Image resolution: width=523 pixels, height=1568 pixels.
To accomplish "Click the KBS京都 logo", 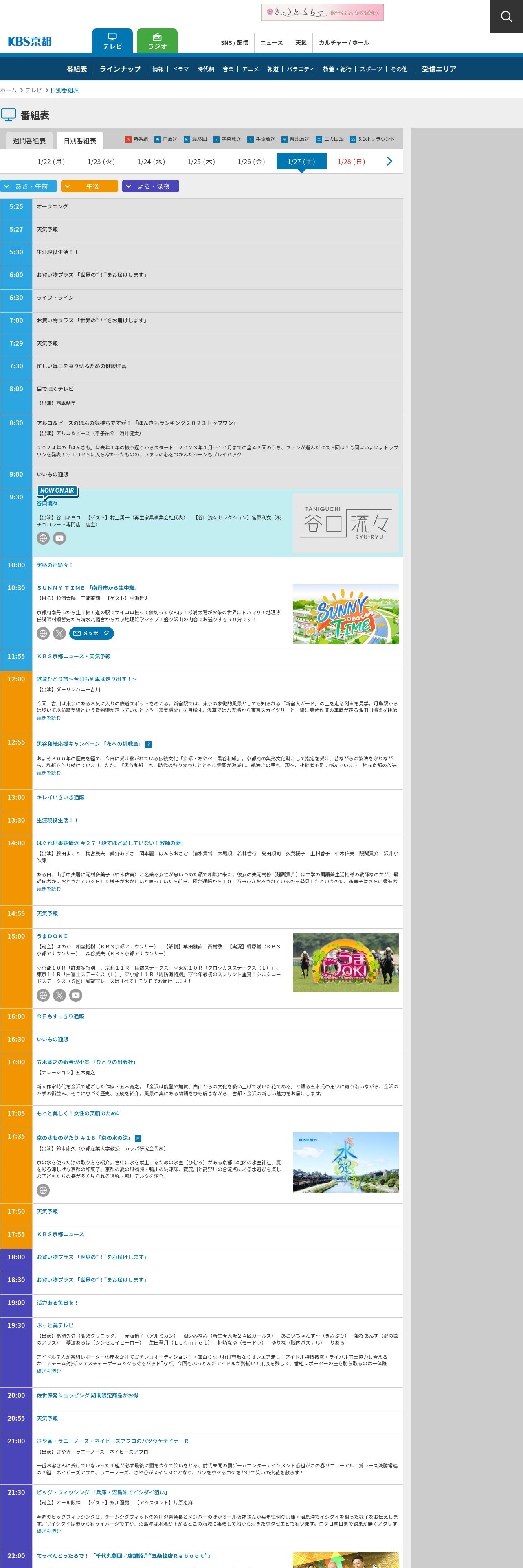I will coord(30,42).
